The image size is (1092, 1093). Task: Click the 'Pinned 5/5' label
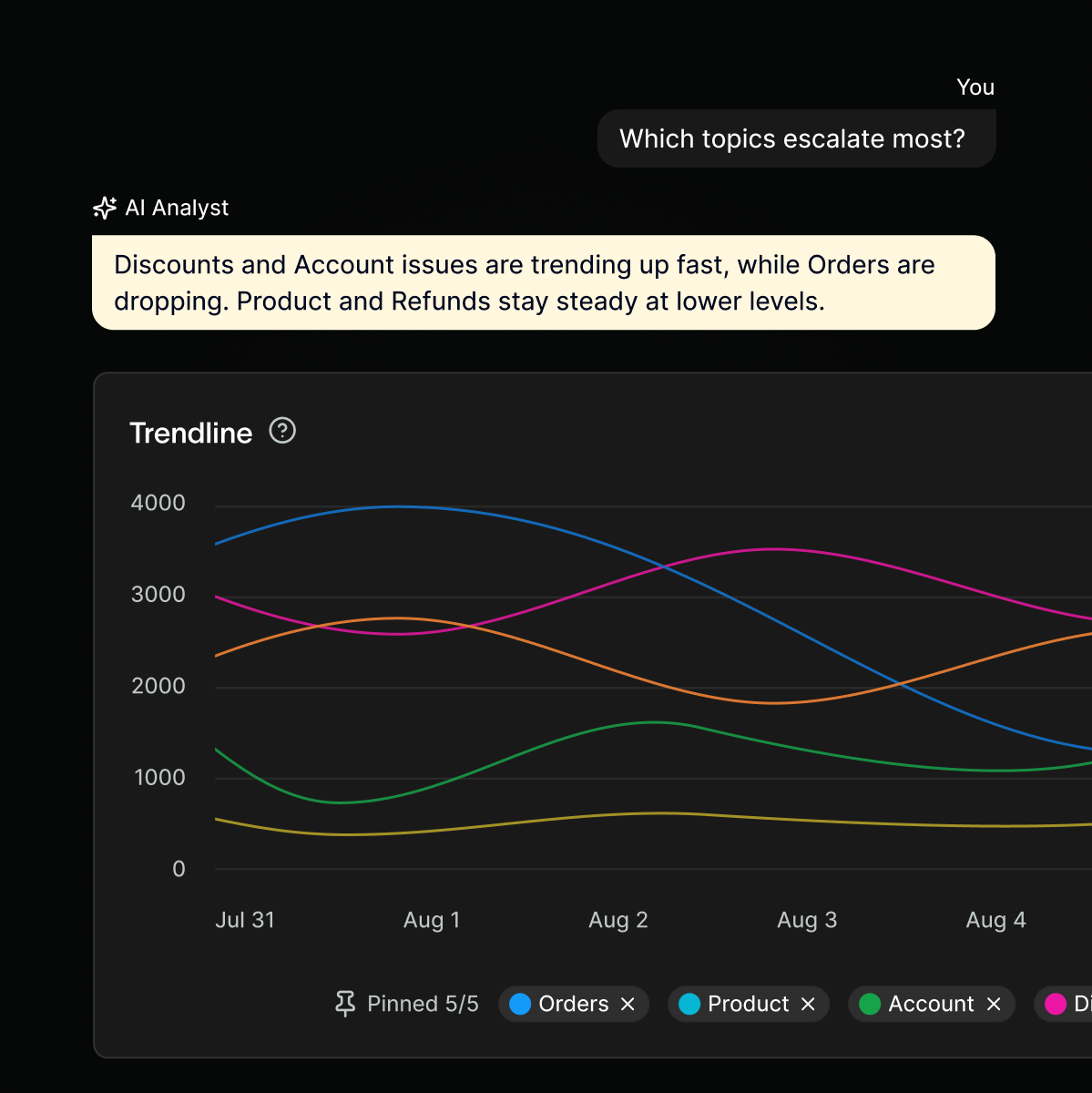pos(423,1004)
